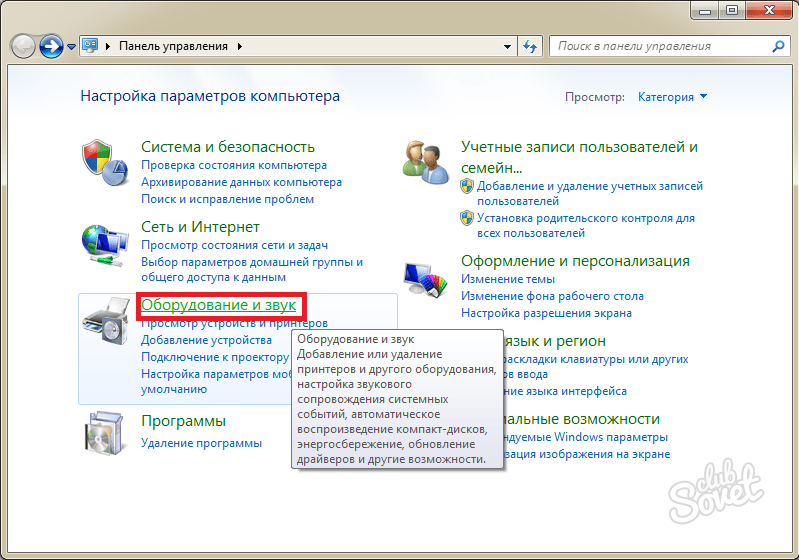This screenshot has height=560, width=799.
Task: Click the Control Panel icon in address bar
Action: click(x=90, y=46)
